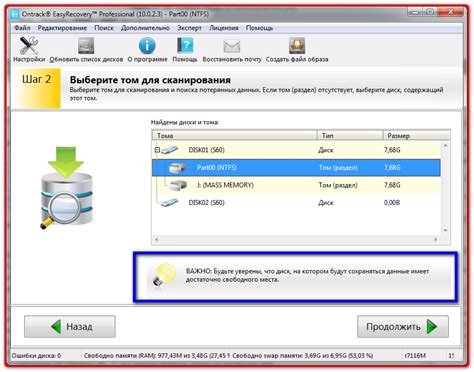This screenshot has width=474, height=372.
Task: Click the volume list down scroll arrow
Action: click(445, 230)
